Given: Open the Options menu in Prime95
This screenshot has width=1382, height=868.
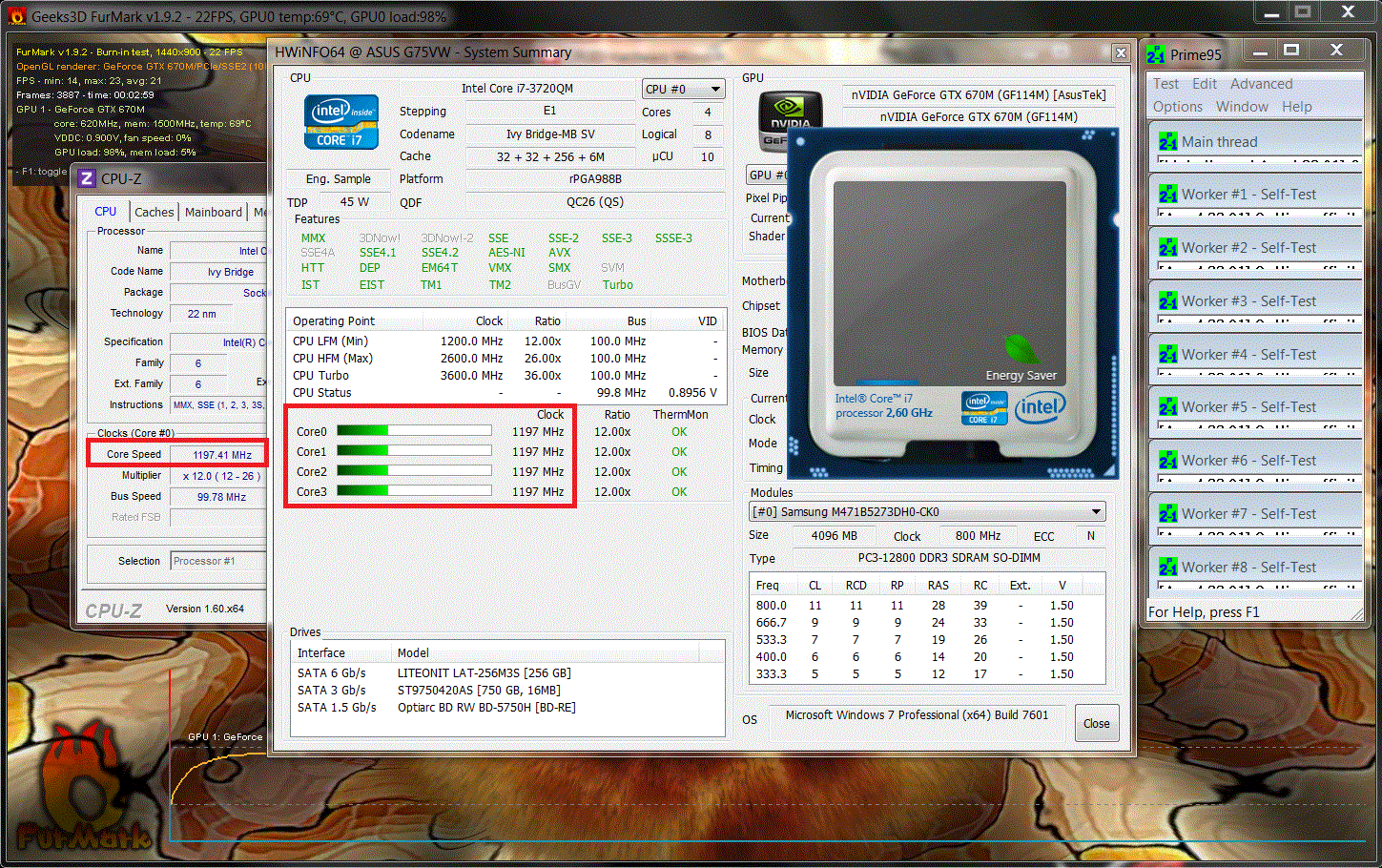Looking at the screenshot, I should tap(1178, 107).
